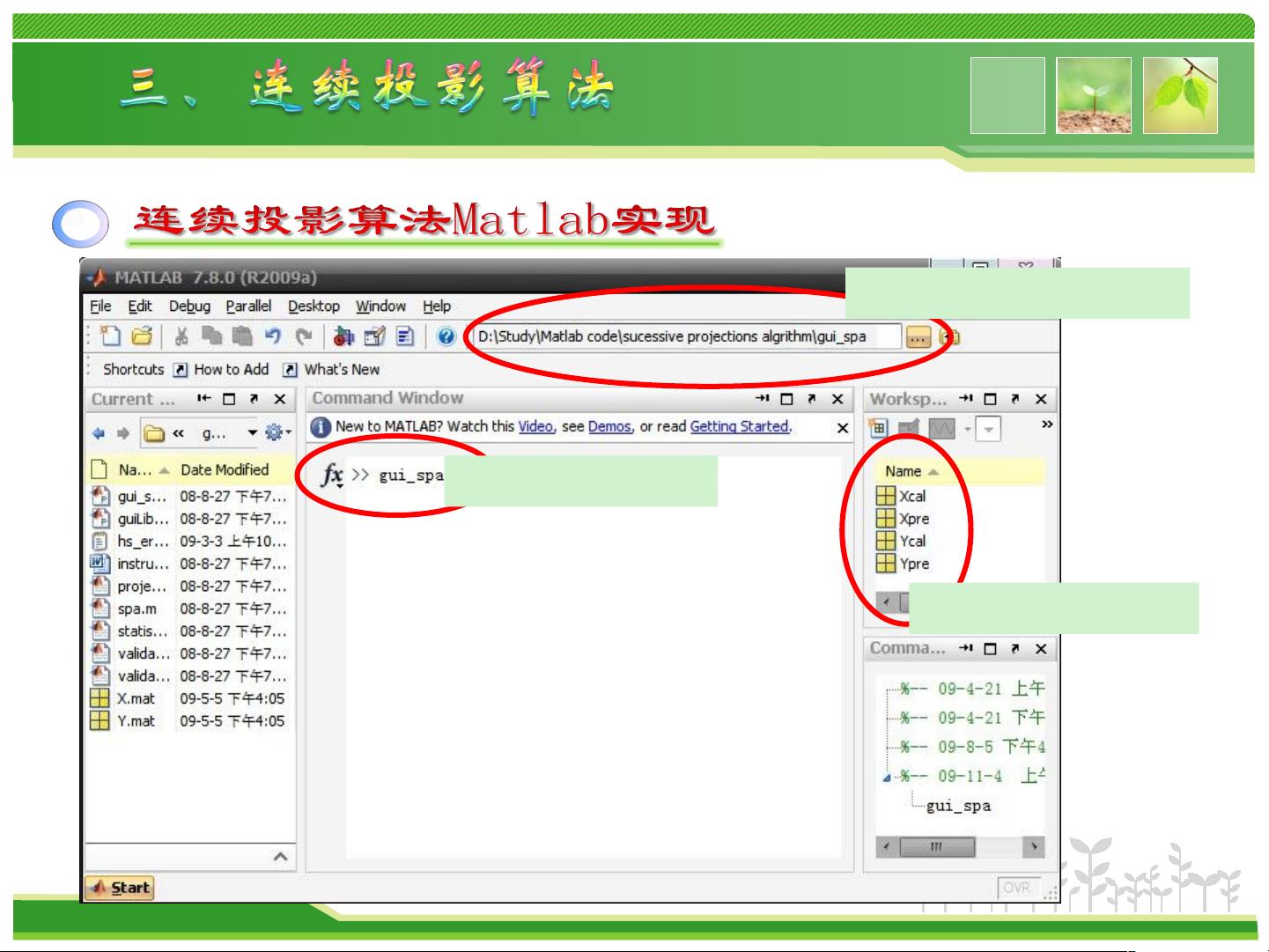The width and height of the screenshot is (1269, 952).
Task: Open the Current Folder gear actions dropdown
Action: pyautogui.click(x=277, y=432)
